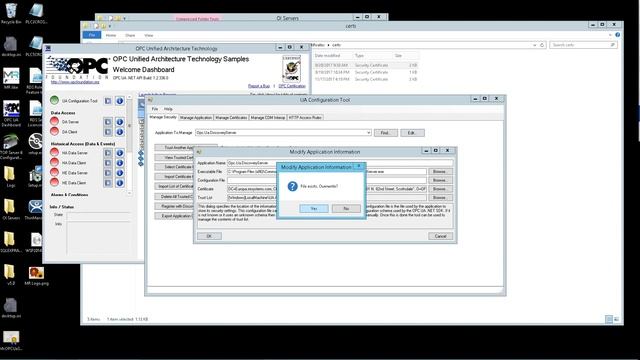Open the File tab in certs Explorer
Screen dimensions: 640x360
point(92,35)
